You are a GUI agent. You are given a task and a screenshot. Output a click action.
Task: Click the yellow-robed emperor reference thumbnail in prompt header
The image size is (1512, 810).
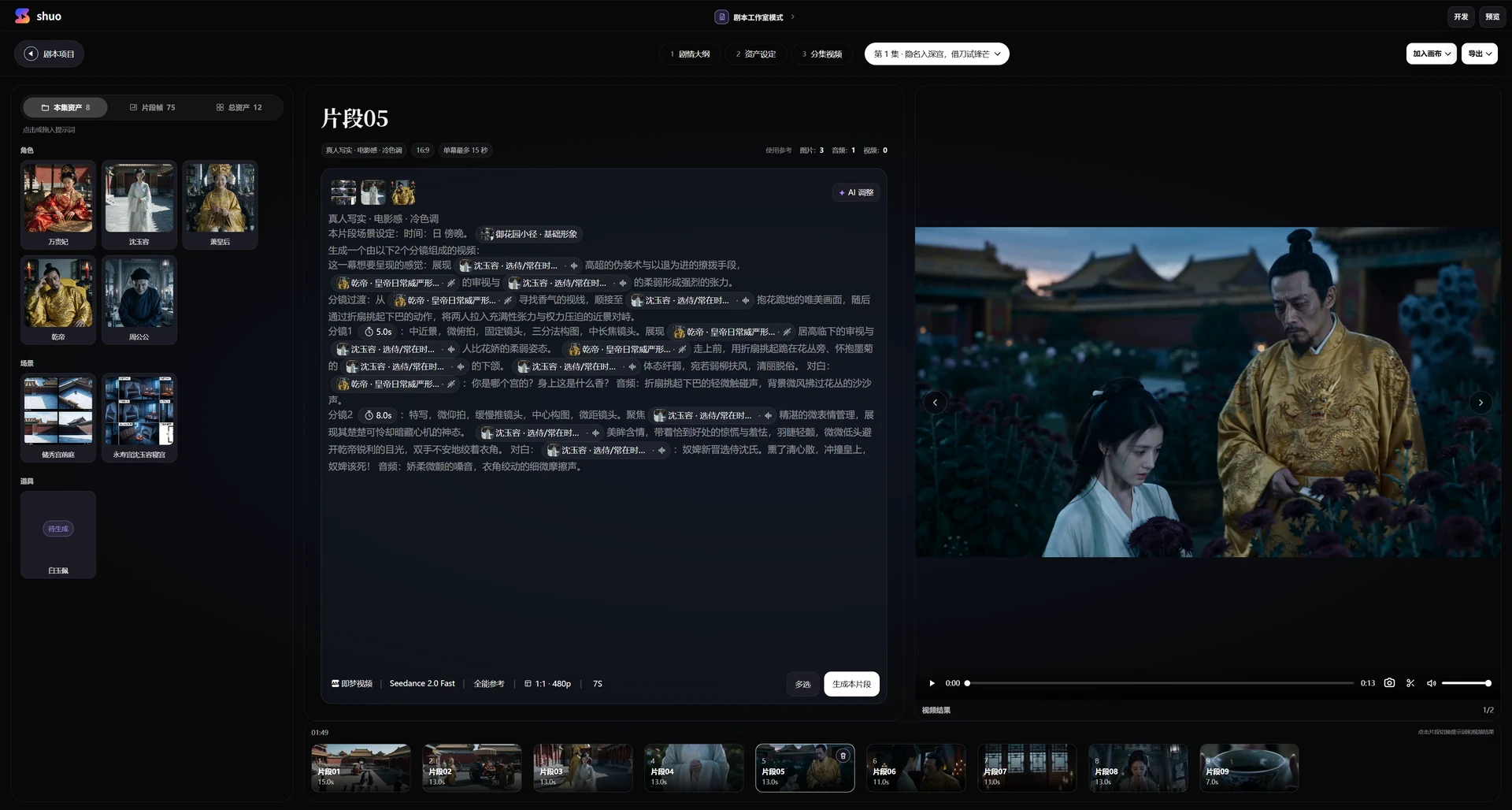403,192
